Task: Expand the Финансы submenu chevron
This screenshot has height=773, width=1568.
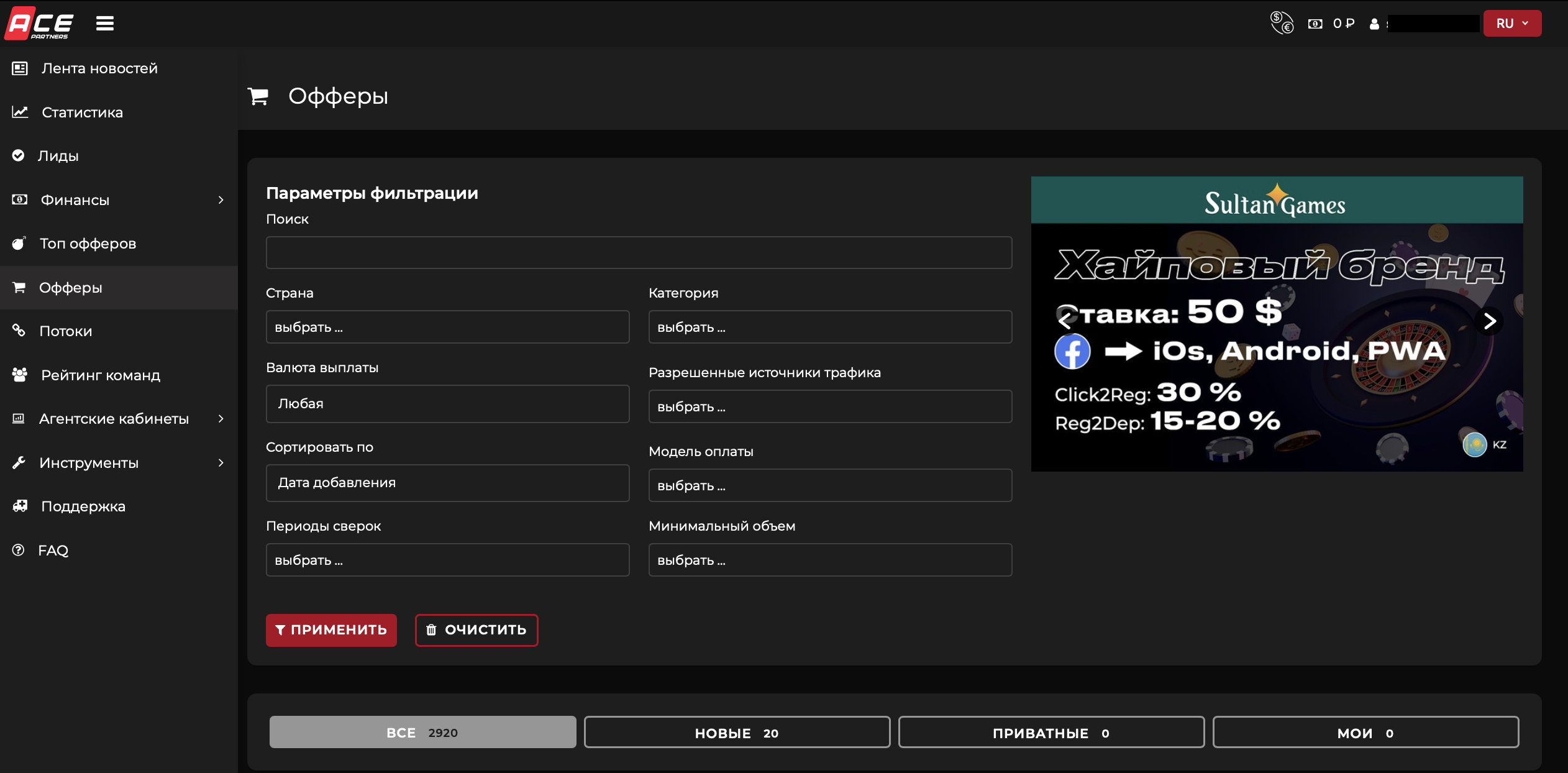Action: 221,200
